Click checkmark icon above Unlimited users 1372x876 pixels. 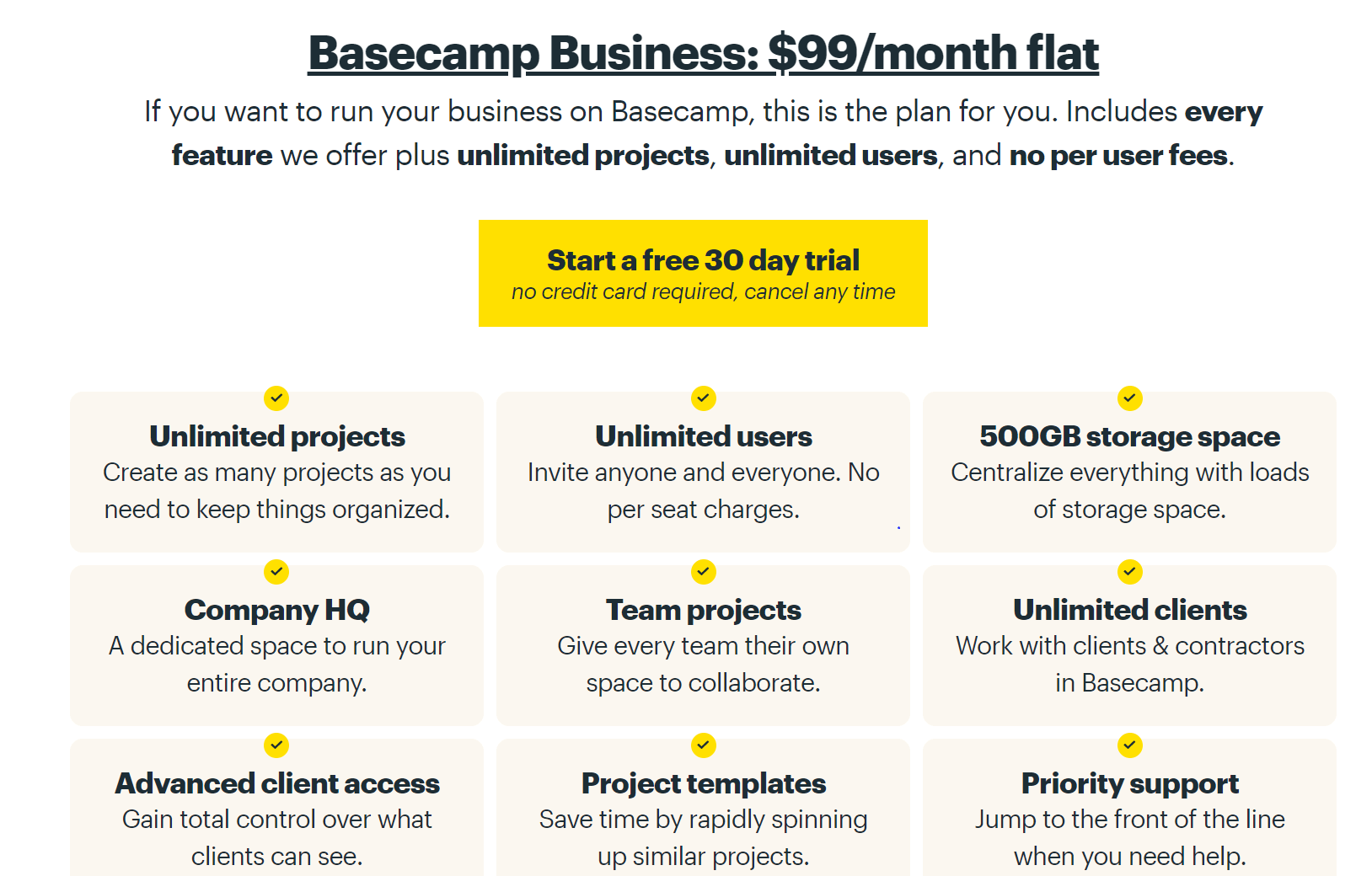coord(704,398)
